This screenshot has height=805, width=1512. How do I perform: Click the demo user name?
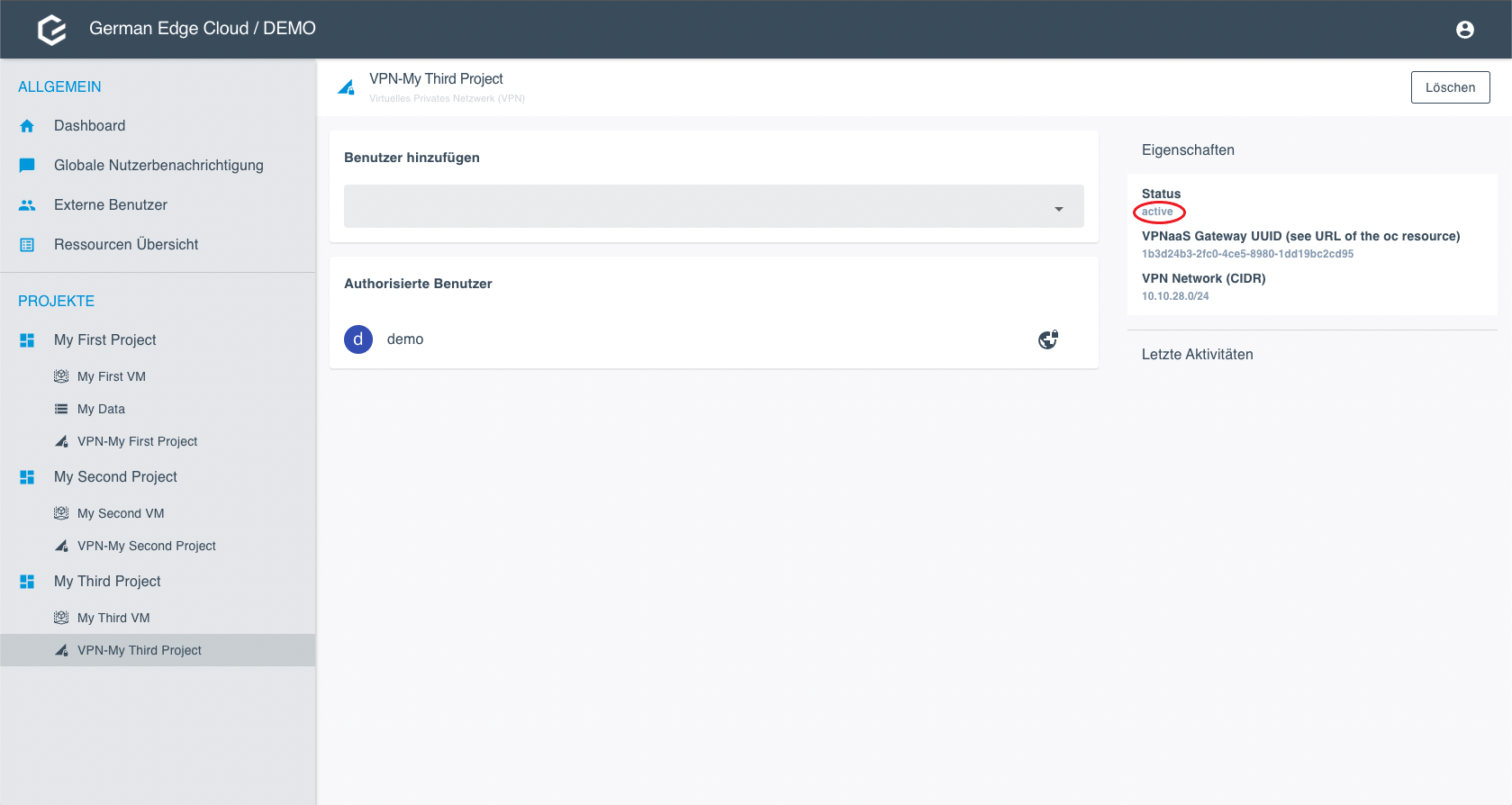(x=405, y=339)
